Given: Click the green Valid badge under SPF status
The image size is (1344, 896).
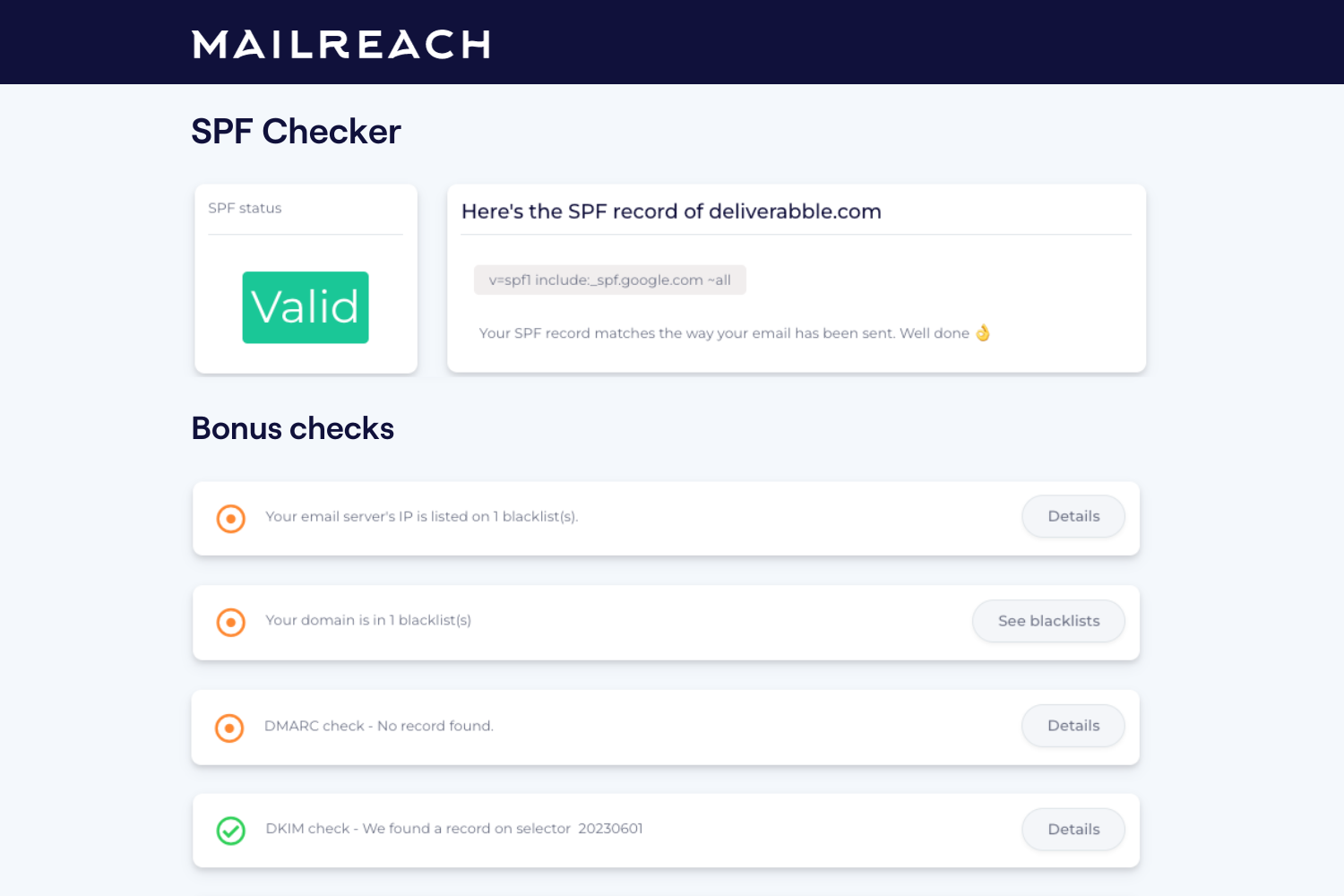Looking at the screenshot, I should pyautogui.click(x=305, y=307).
